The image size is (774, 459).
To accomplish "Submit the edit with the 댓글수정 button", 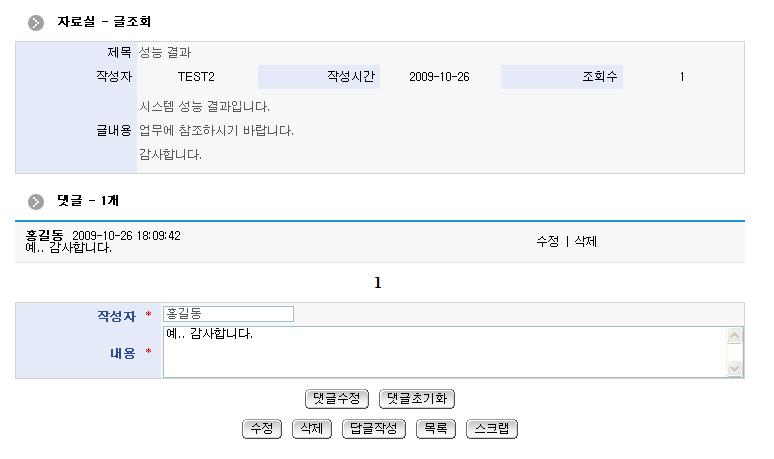I will (338, 399).
